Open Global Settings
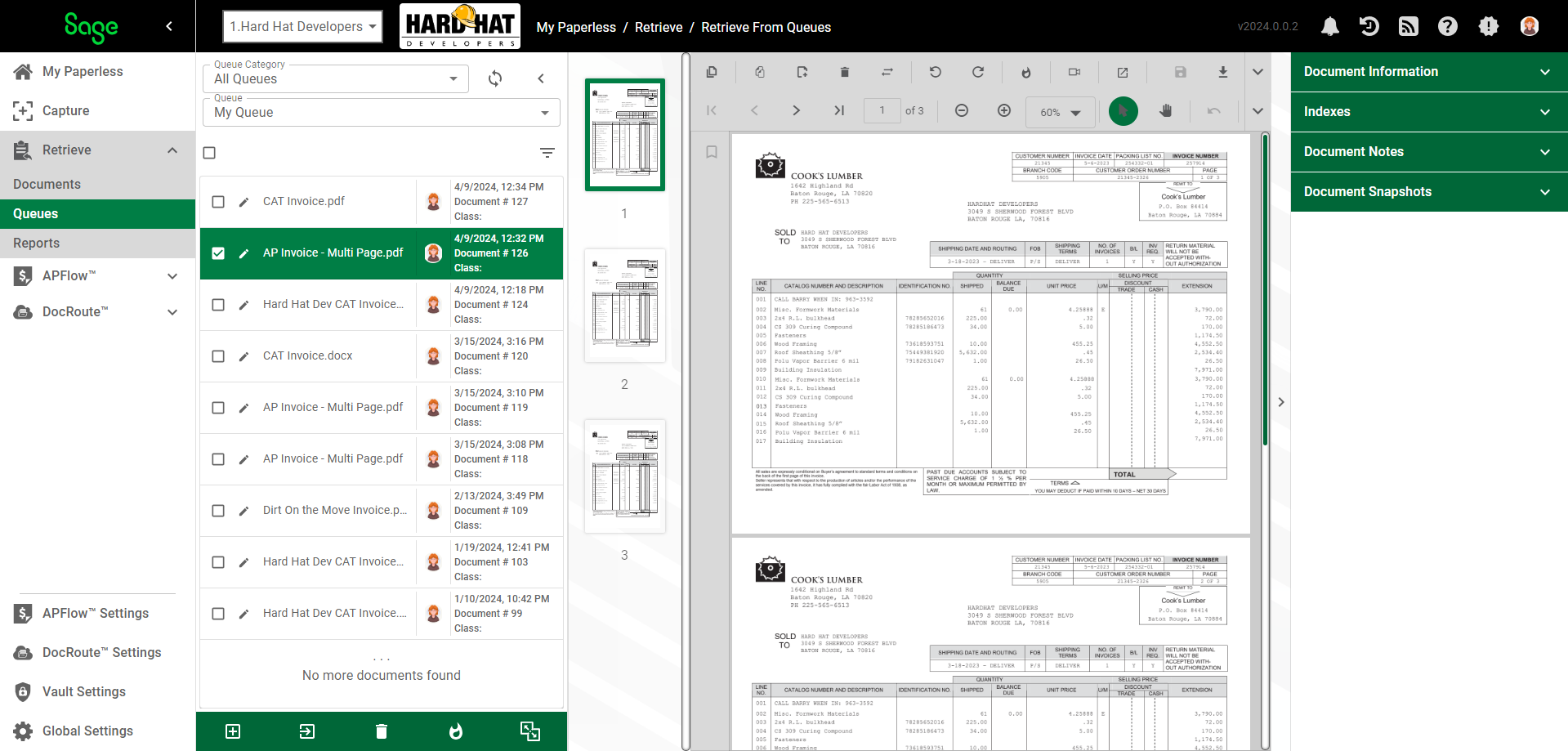 pyautogui.click(x=97, y=731)
